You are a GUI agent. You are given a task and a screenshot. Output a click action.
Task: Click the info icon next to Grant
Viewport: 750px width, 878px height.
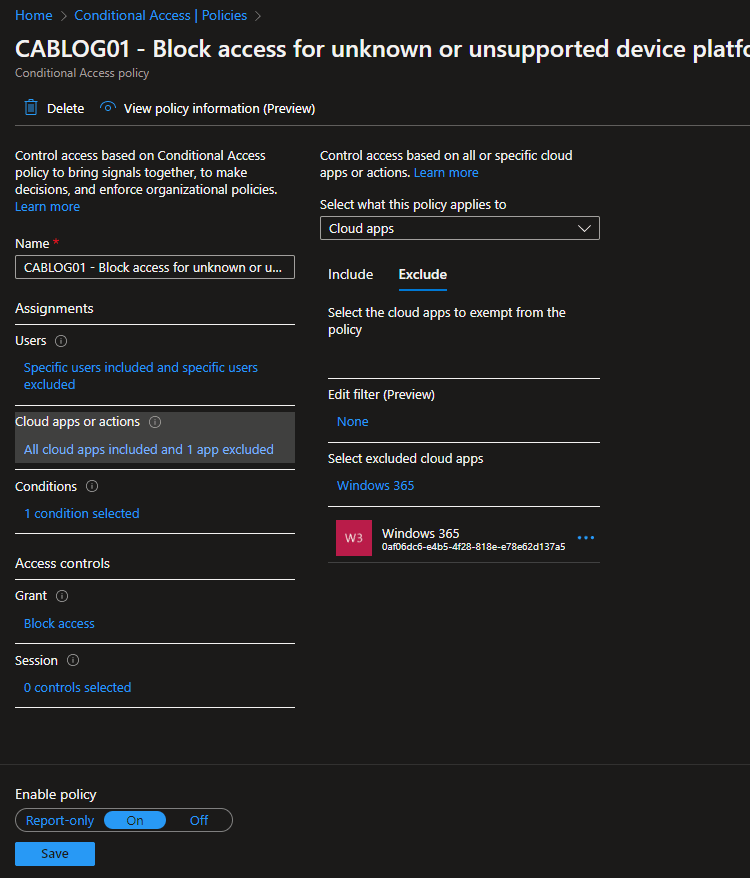[x=62, y=596]
